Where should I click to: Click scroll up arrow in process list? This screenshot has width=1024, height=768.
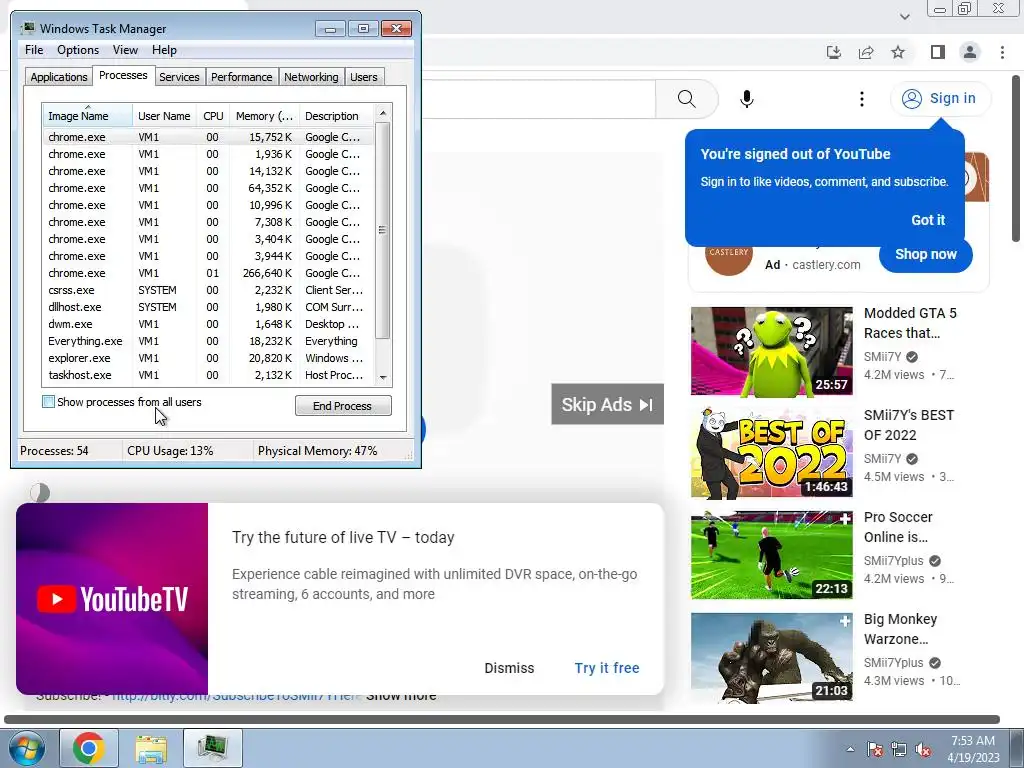[x=383, y=113]
